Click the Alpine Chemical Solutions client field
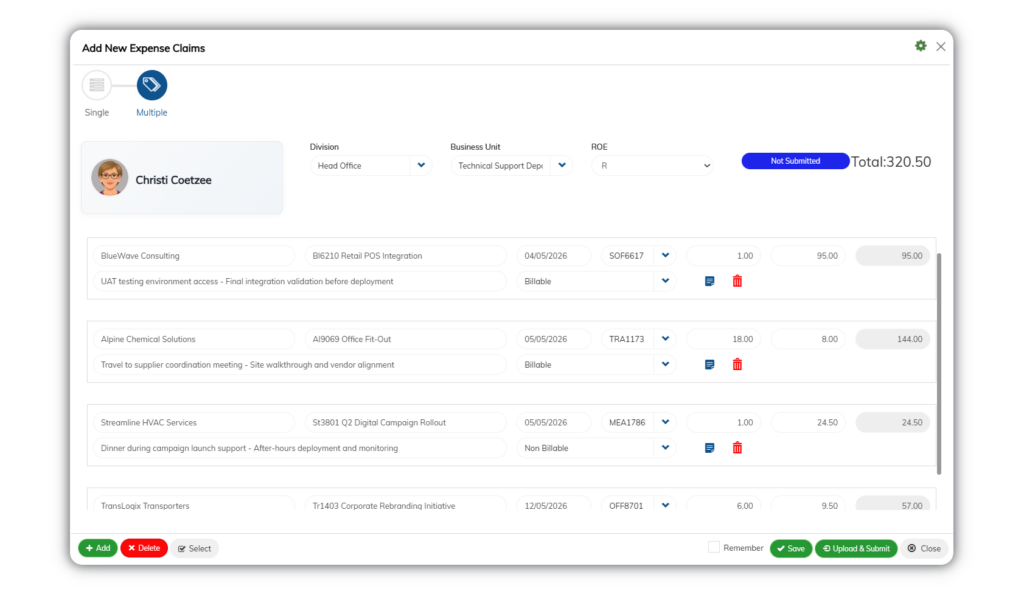 coord(194,339)
